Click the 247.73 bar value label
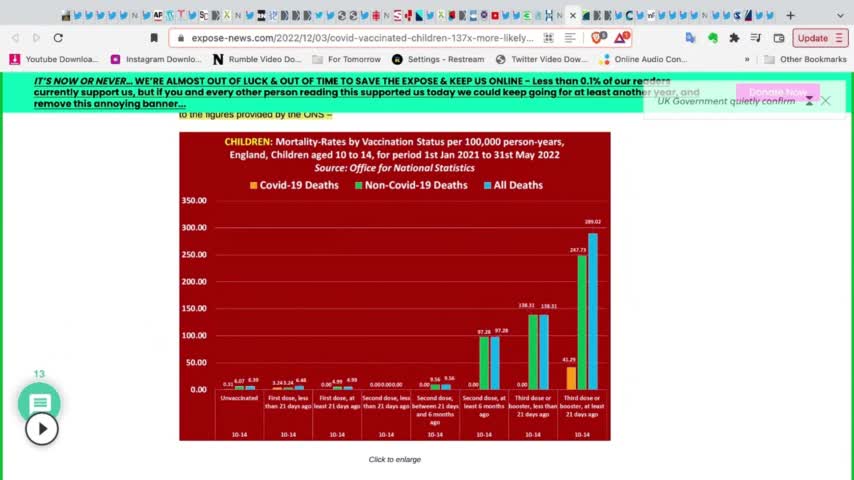This screenshot has width=854, height=480. coord(578,250)
